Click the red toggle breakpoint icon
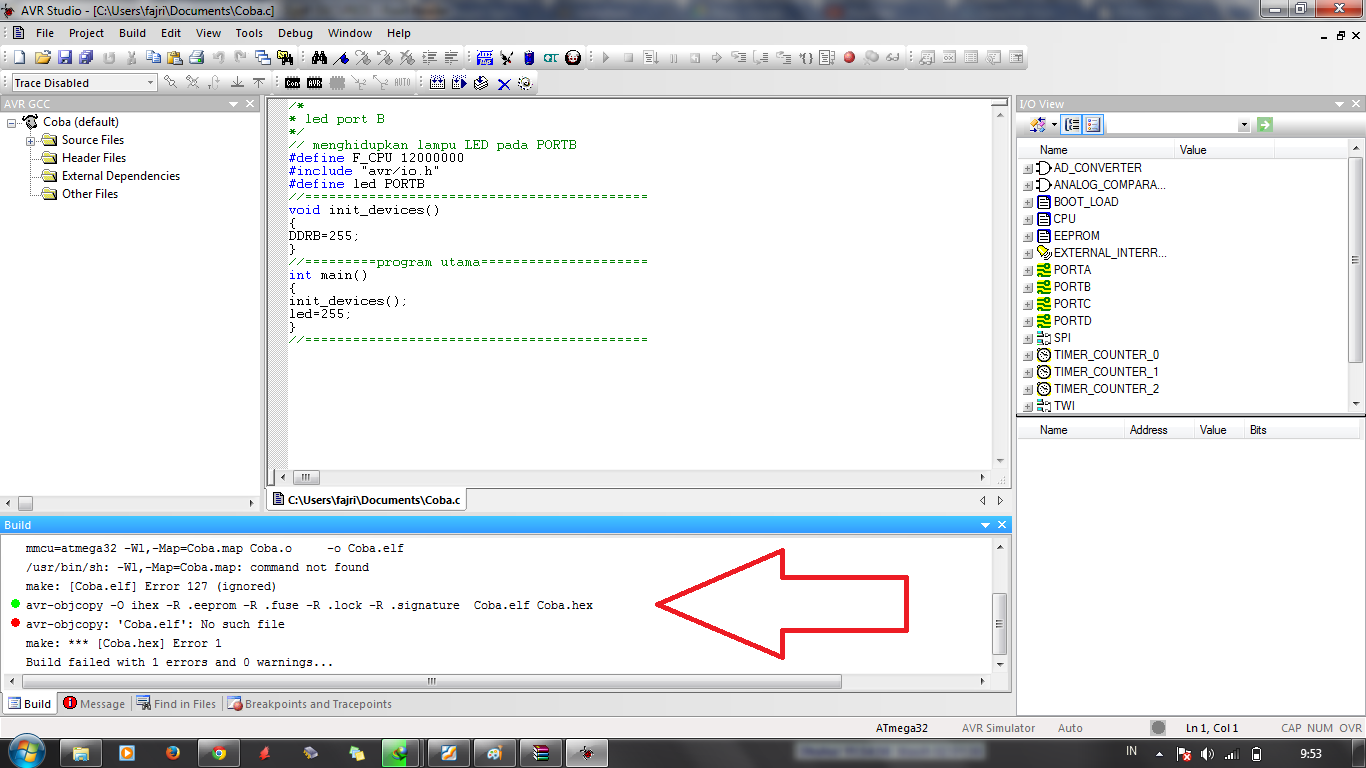1366x768 pixels. click(849, 57)
